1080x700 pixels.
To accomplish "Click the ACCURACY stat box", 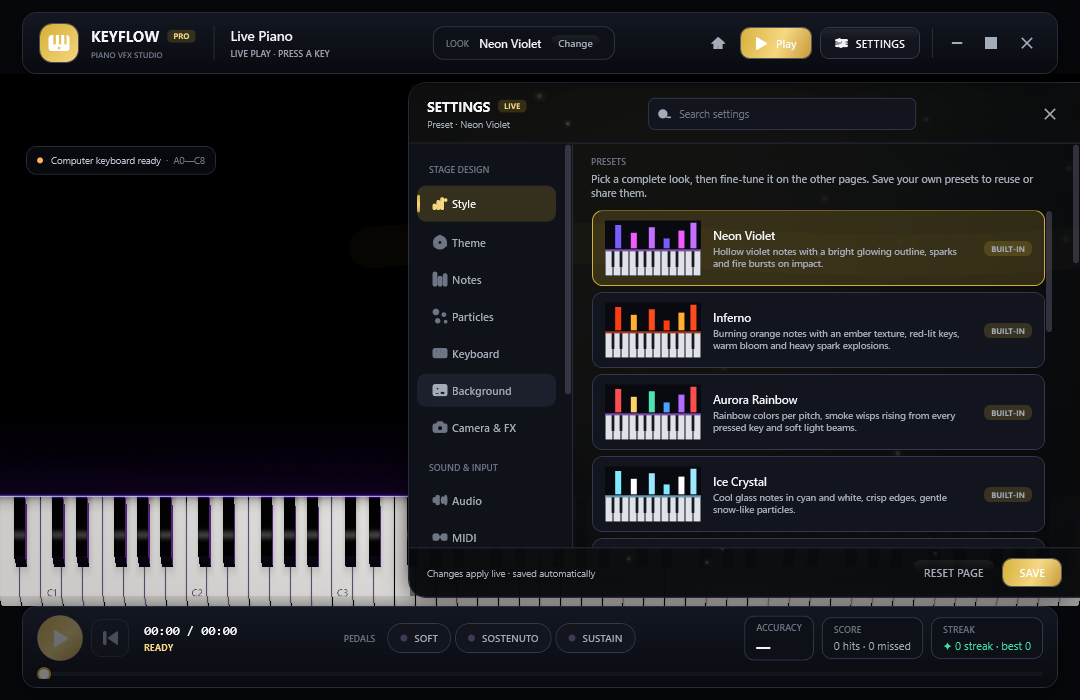I will click(x=779, y=638).
